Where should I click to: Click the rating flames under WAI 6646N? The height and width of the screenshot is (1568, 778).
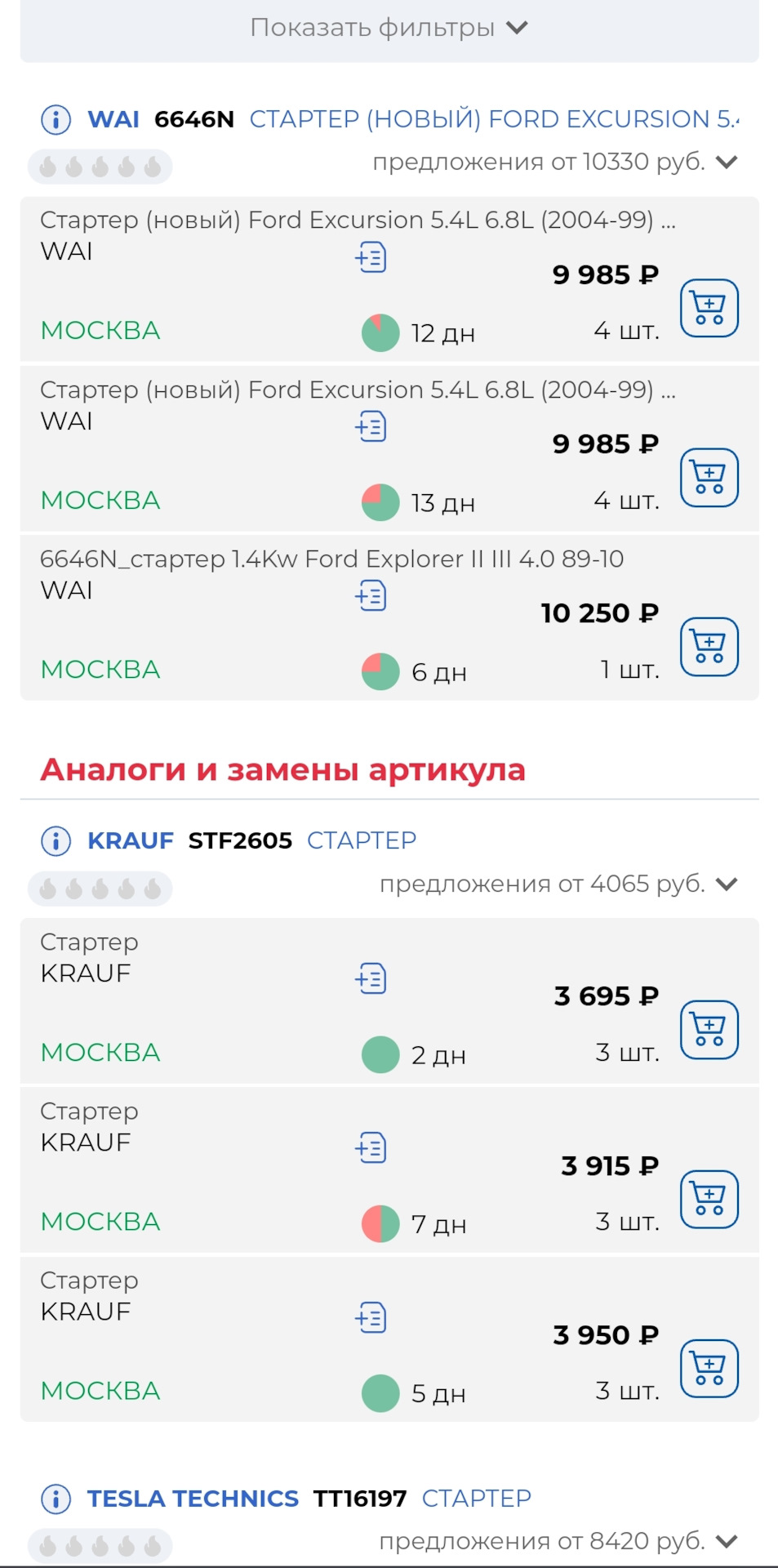(100, 167)
